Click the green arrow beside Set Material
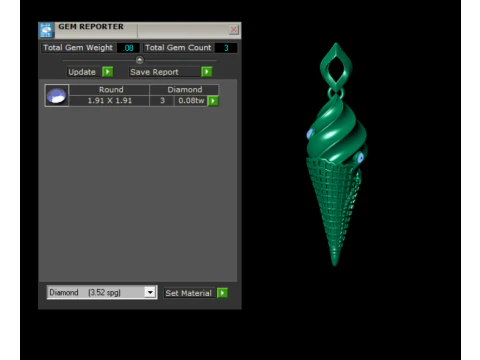 222,293
